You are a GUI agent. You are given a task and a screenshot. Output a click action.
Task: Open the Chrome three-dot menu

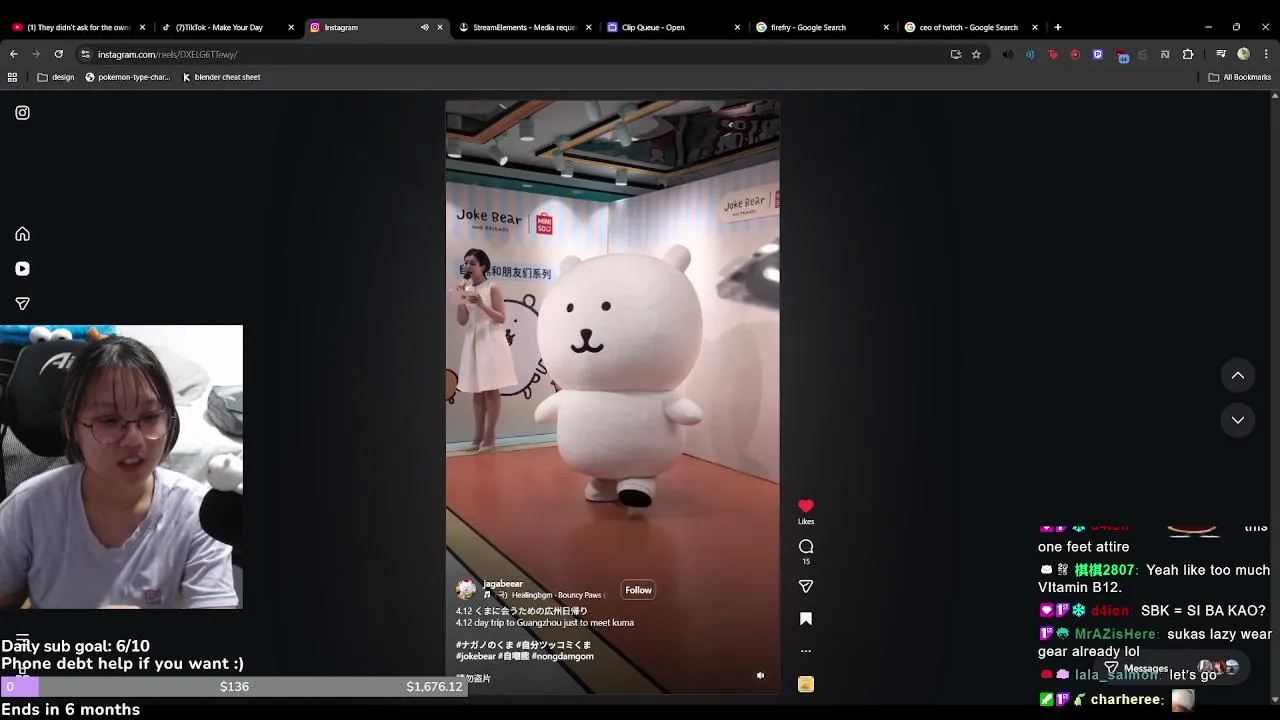(1266, 54)
